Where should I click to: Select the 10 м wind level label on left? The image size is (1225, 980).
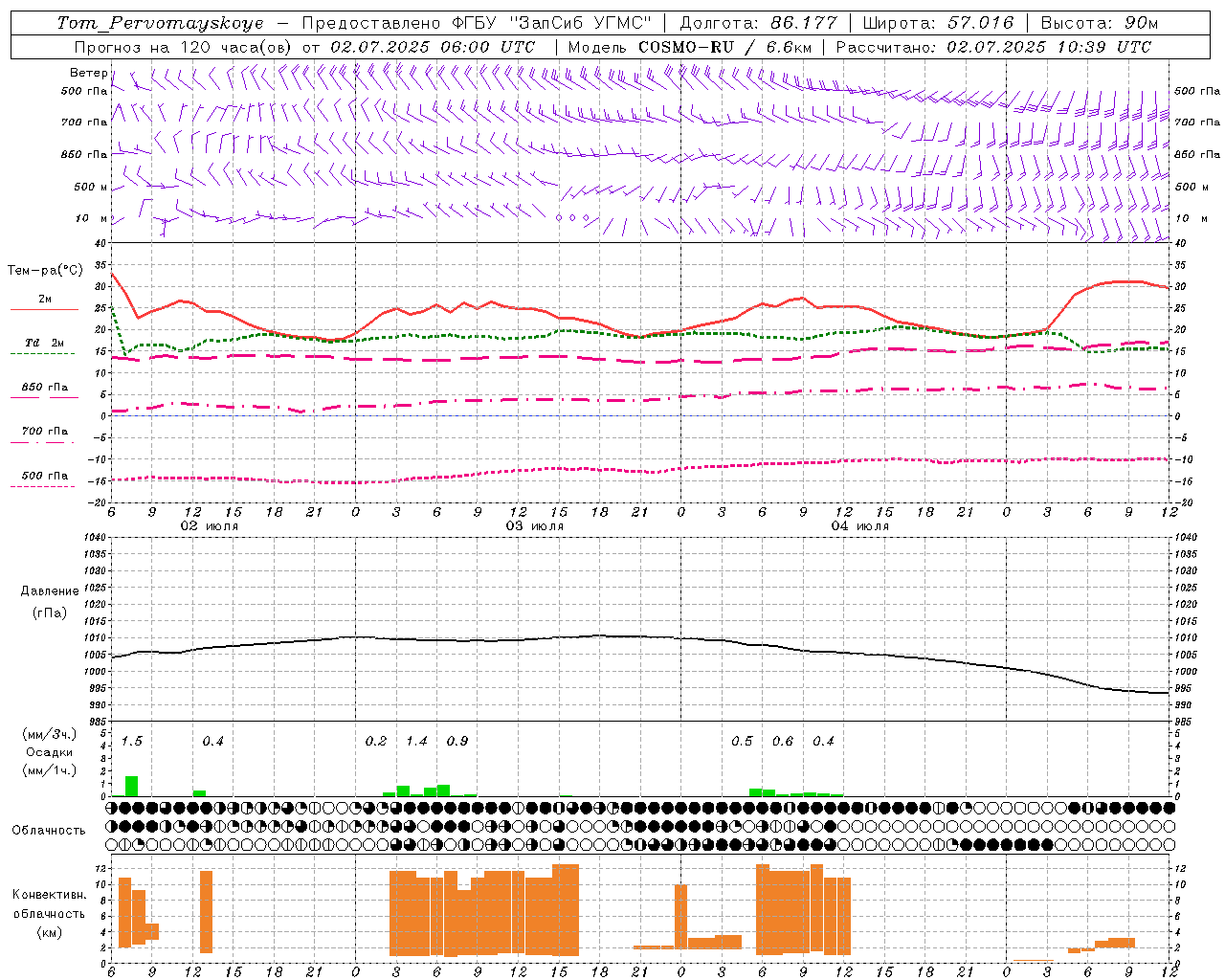[x=92, y=218]
